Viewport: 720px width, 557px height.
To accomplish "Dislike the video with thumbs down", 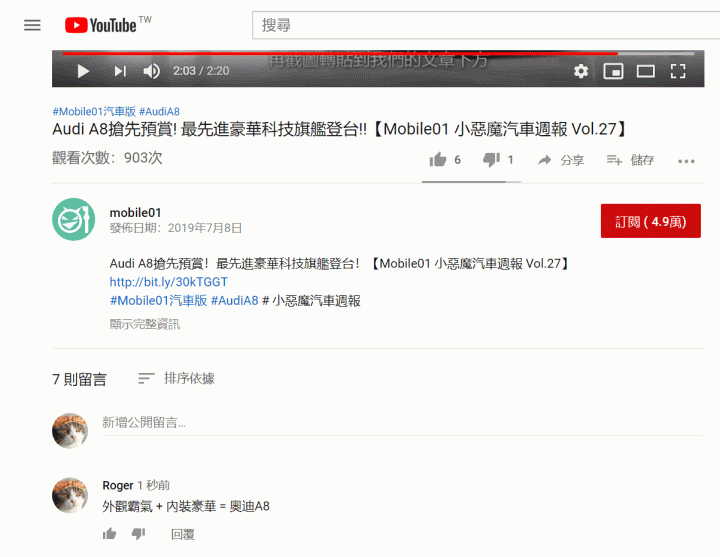I will pos(491,160).
